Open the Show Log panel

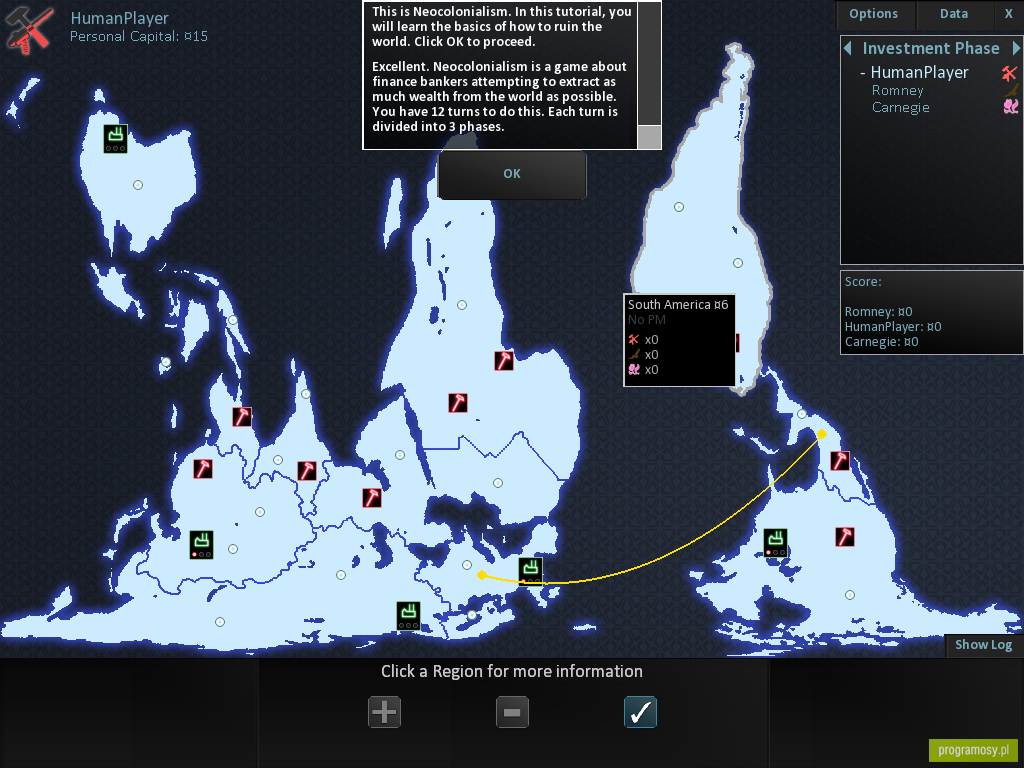(x=984, y=645)
